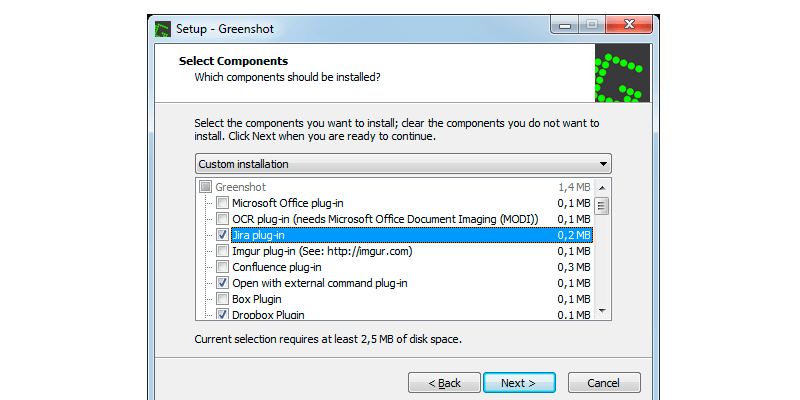Enable the OCR plug-in checkbox

point(222,219)
